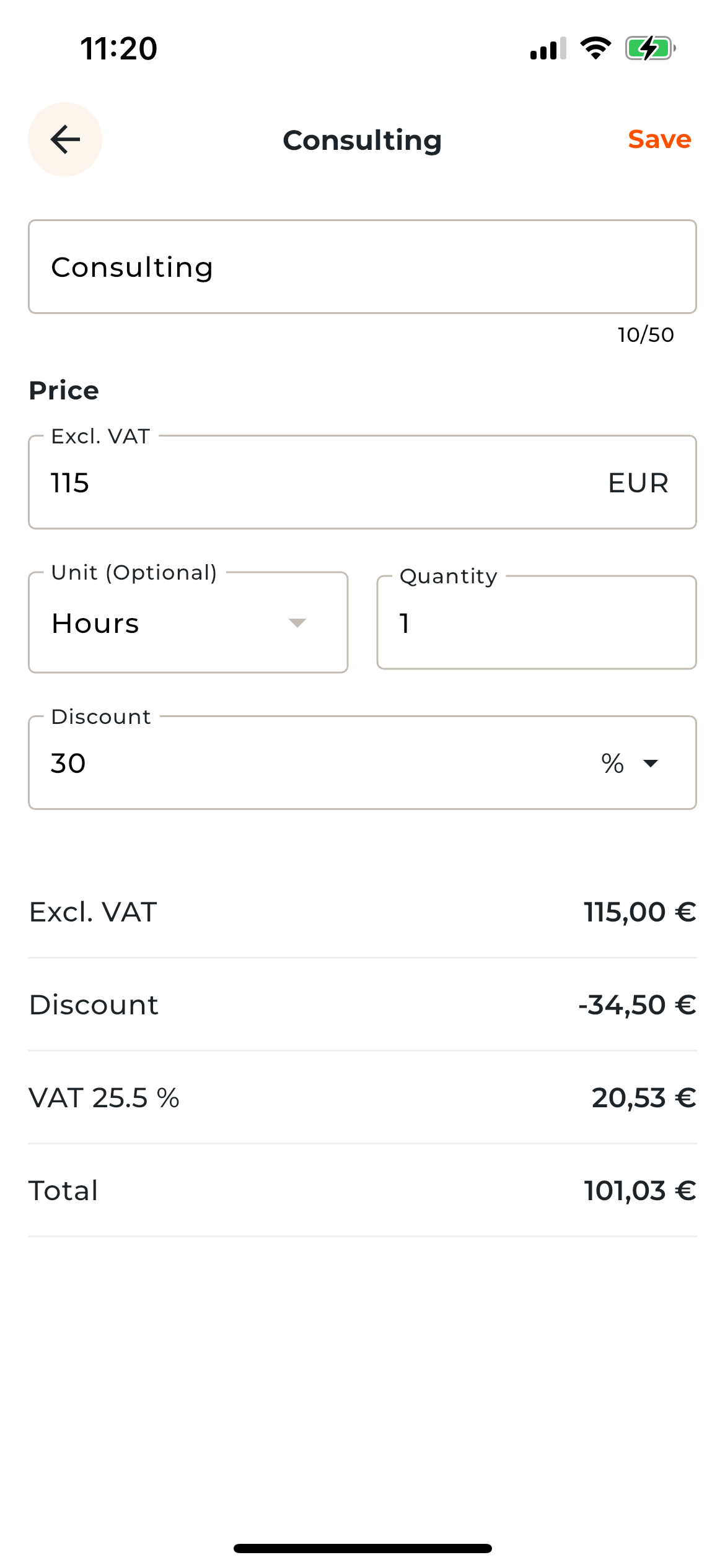This screenshot has height=1568, width=725.
Task: Open the discount type percent dropdown
Action: pyautogui.click(x=651, y=763)
